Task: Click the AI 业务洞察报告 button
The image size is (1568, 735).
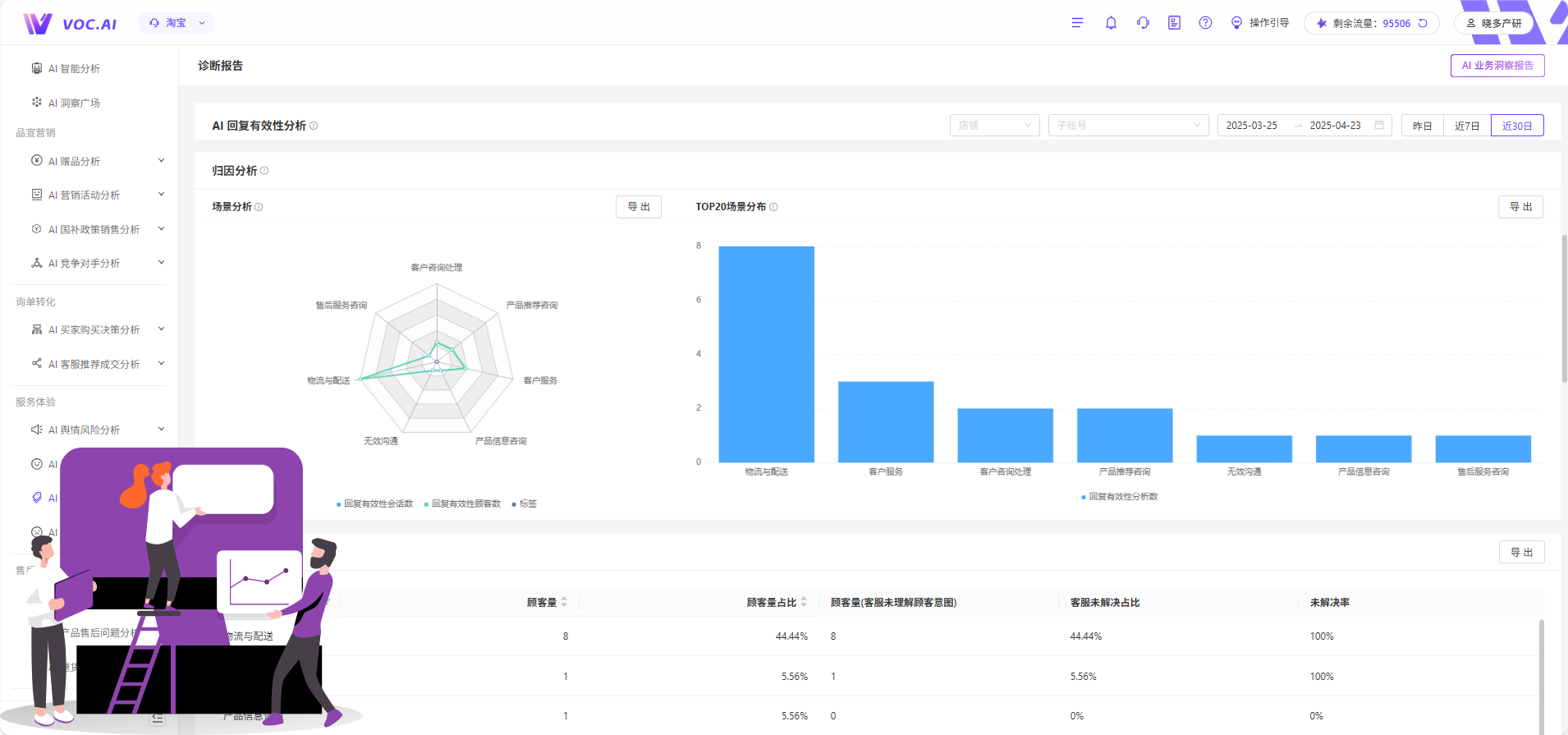Action: point(1497,66)
